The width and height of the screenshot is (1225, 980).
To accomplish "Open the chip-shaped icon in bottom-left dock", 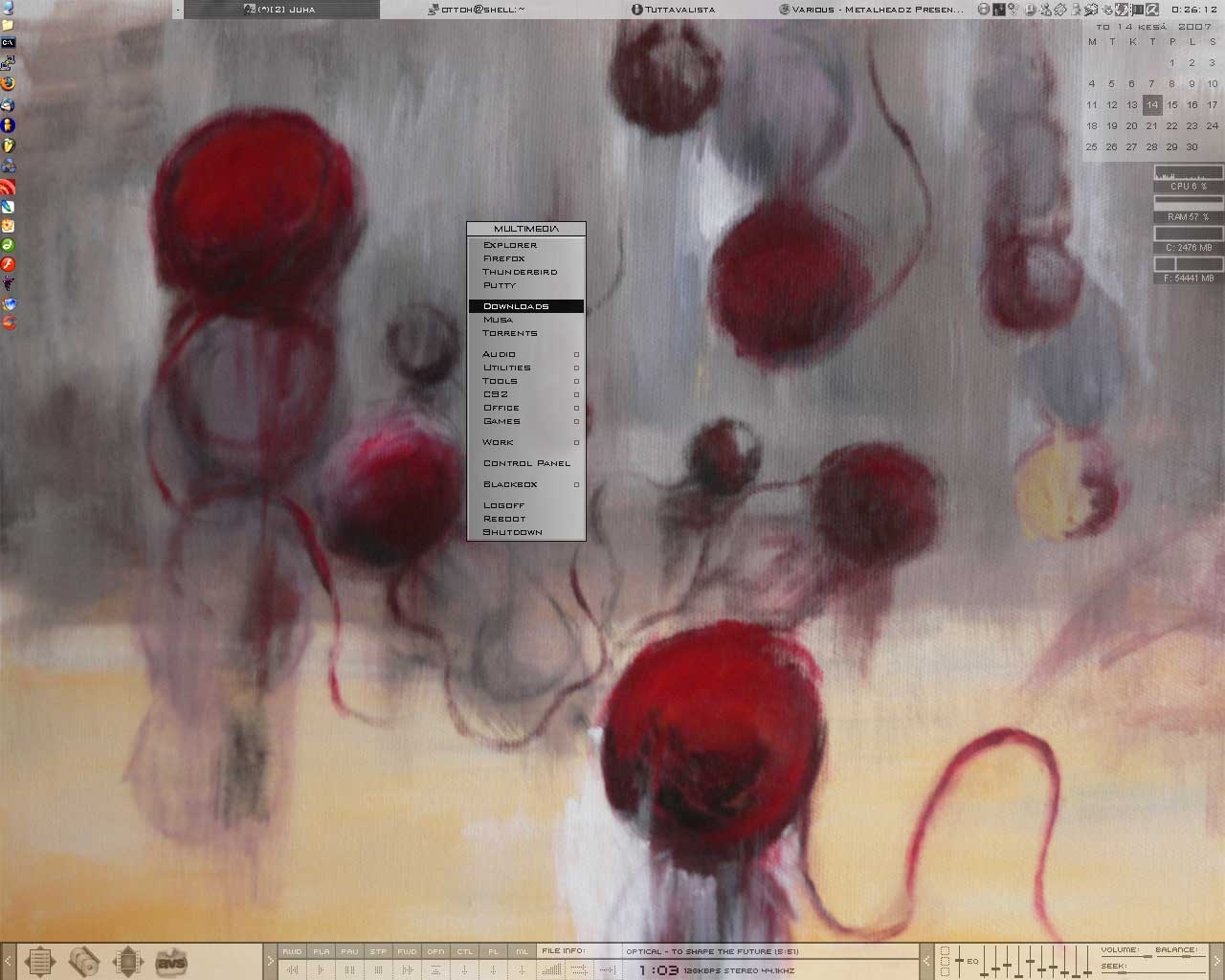I will (x=127, y=961).
